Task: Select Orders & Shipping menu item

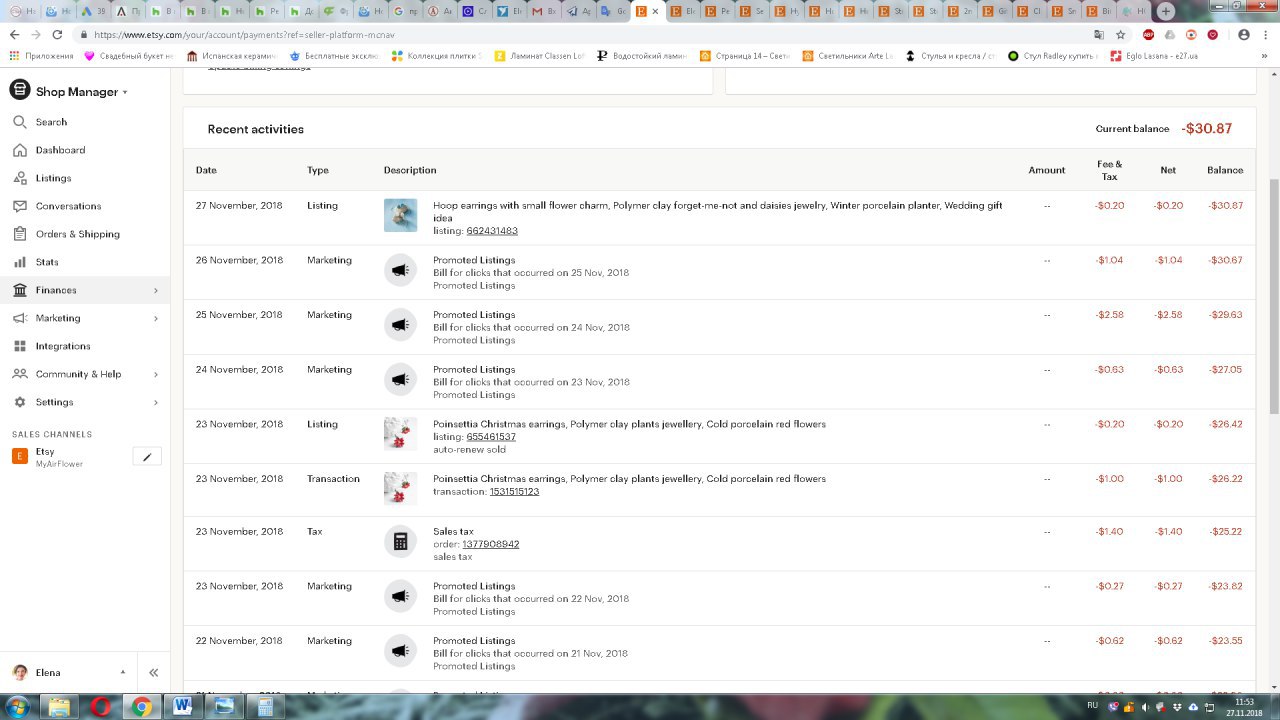Action: tap(77, 234)
